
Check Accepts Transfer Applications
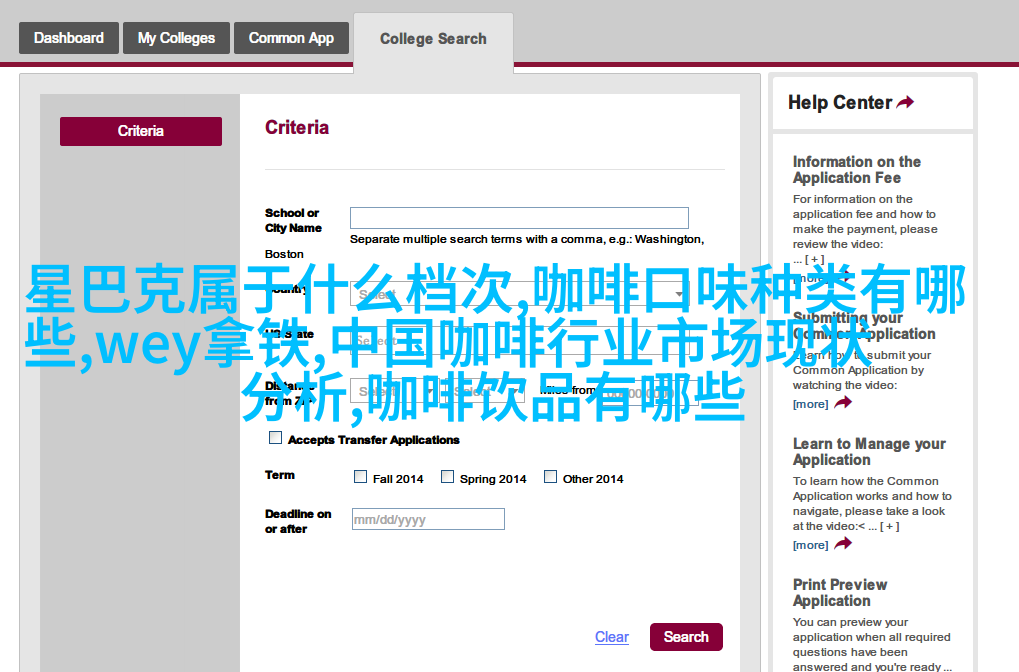(276, 438)
